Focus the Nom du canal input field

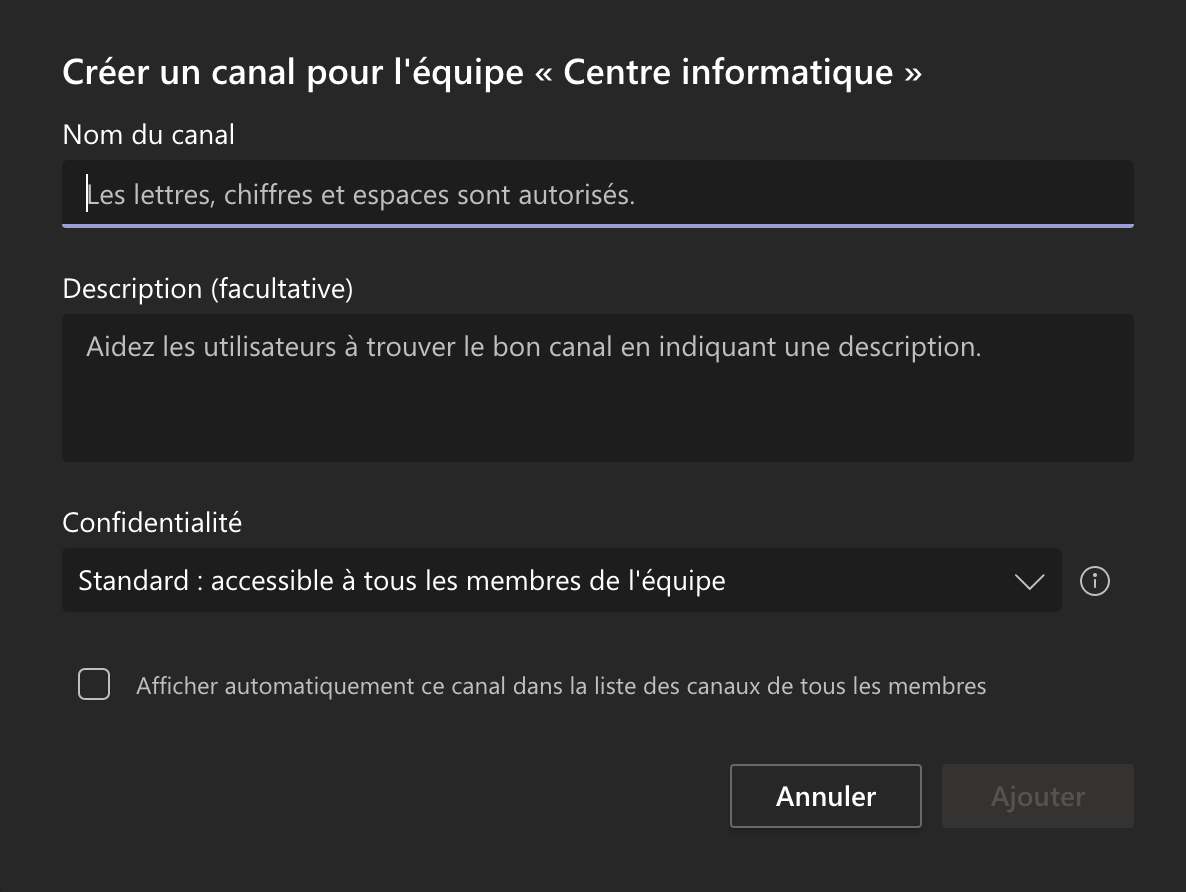coord(597,194)
